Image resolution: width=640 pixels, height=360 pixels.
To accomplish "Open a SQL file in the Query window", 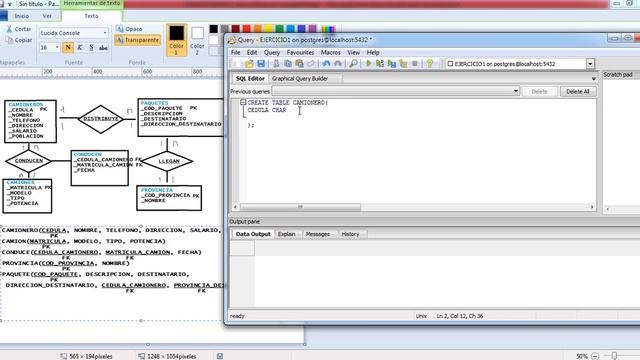I will [249, 64].
